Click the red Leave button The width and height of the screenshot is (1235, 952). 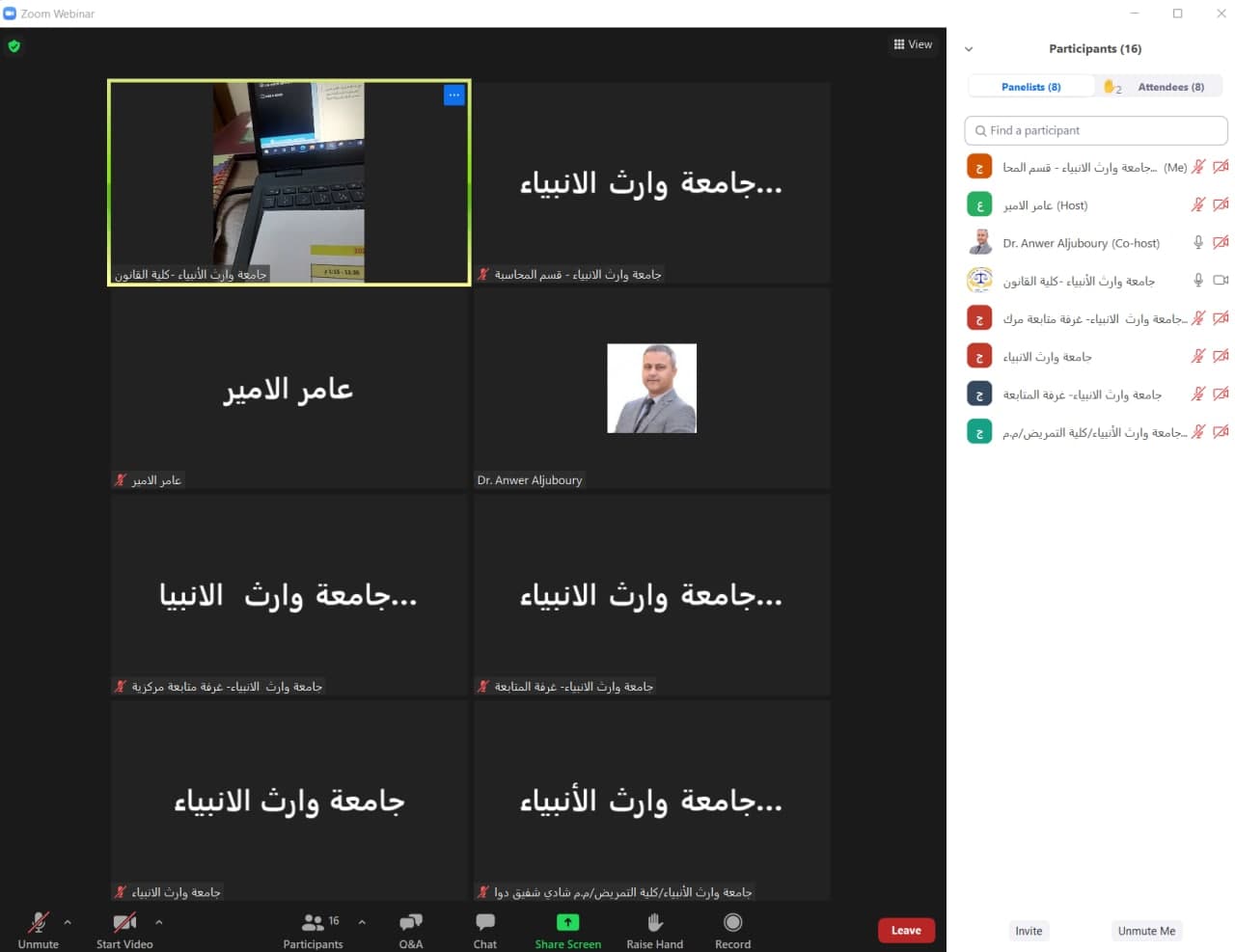coord(906,931)
